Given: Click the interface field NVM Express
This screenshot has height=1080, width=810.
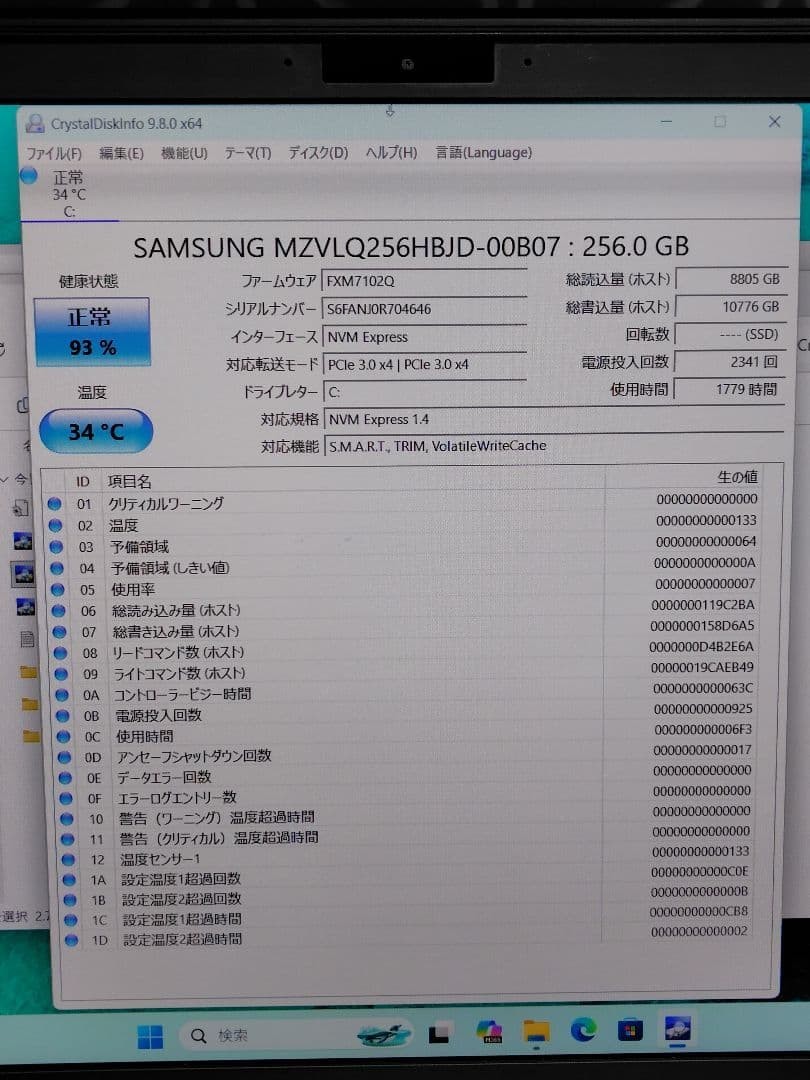Looking at the screenshot, I should point(424,337).
